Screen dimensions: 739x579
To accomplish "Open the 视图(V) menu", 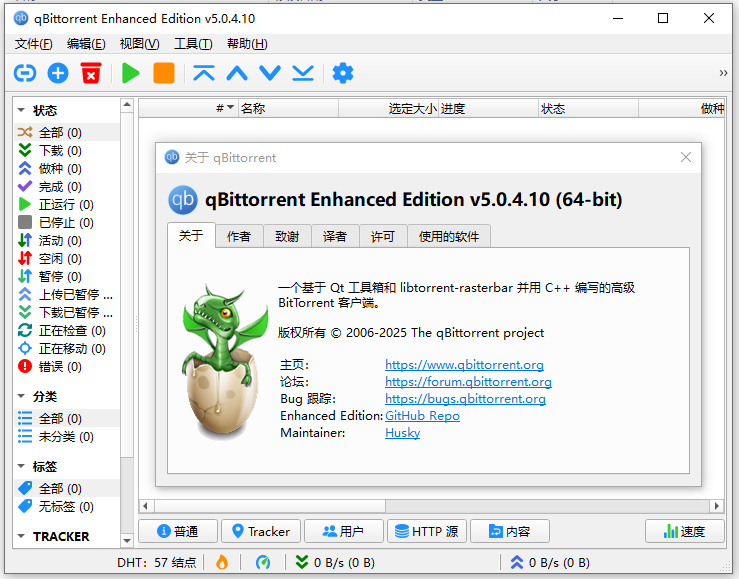I will pyautogui.click(x=140, y=44).
